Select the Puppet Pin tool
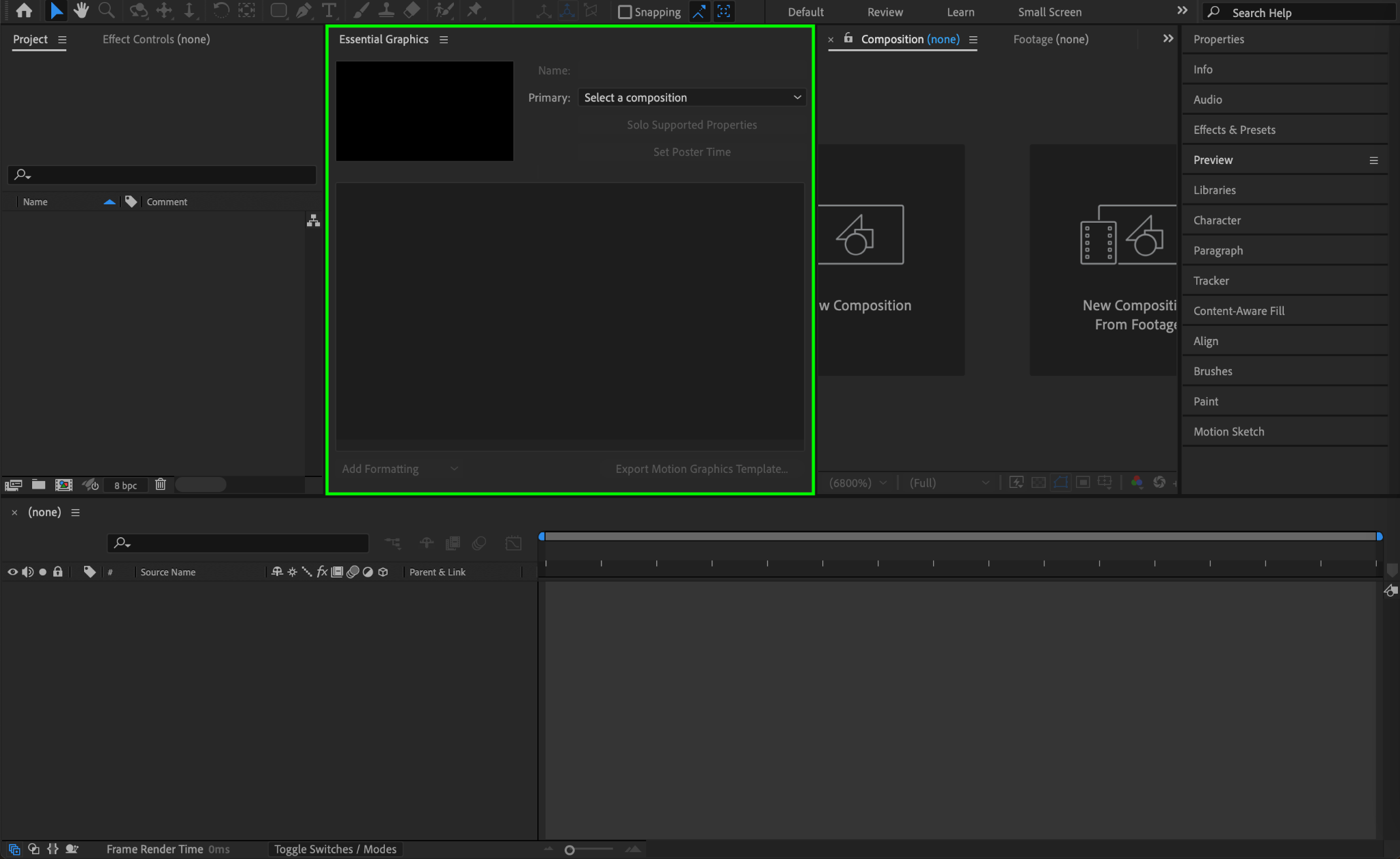This screenshot has height=859, width=1400. coord(474,11)
